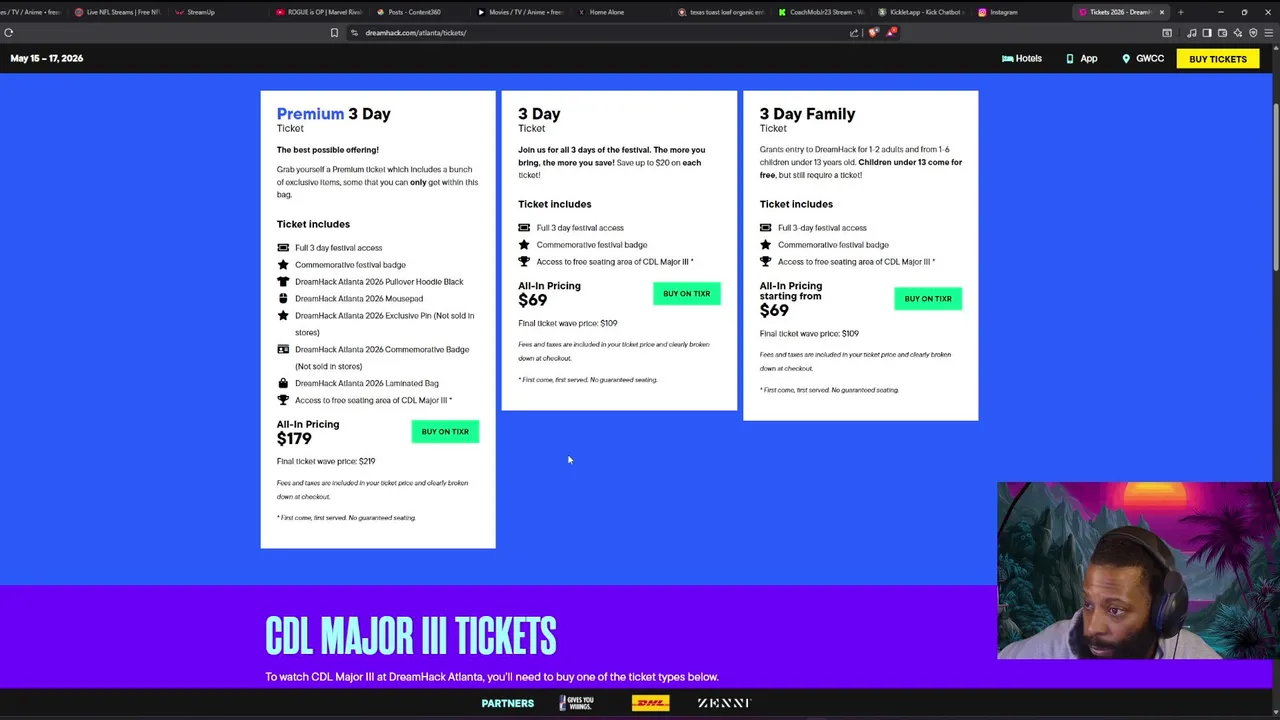
Task: Open the site information icon in address bar
Action: [x=354, y=32]
